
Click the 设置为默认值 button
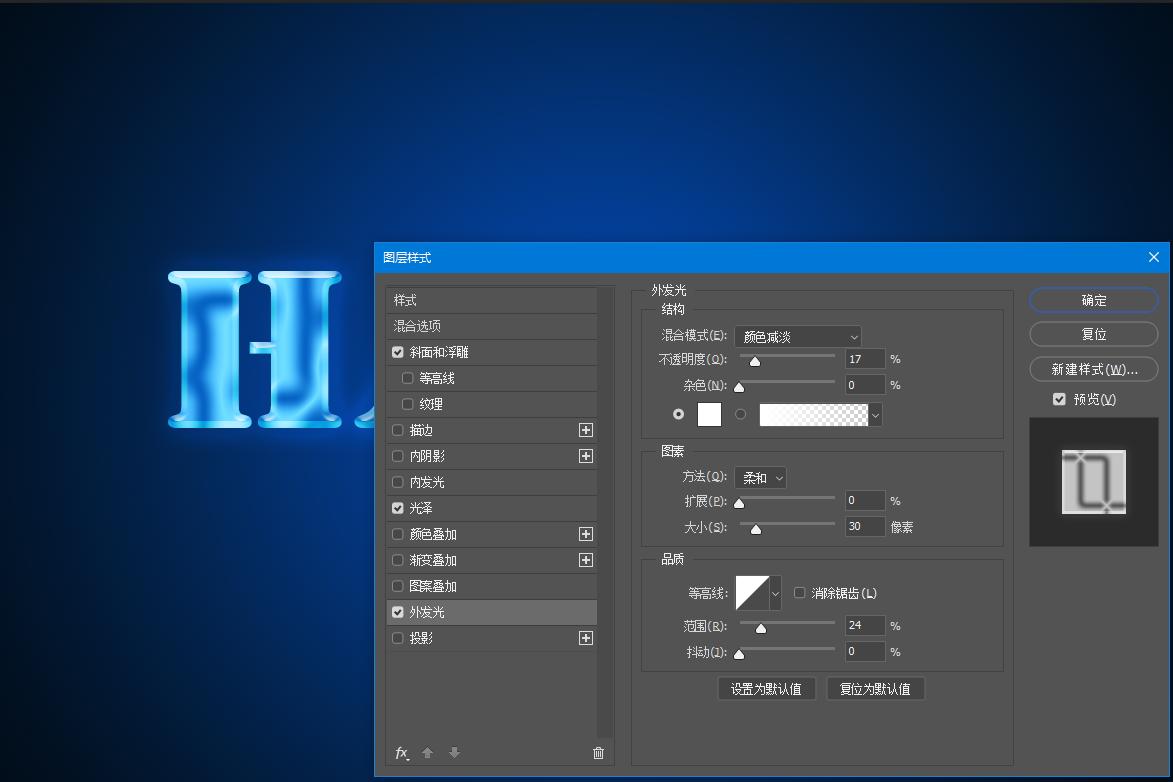(767, 688)
